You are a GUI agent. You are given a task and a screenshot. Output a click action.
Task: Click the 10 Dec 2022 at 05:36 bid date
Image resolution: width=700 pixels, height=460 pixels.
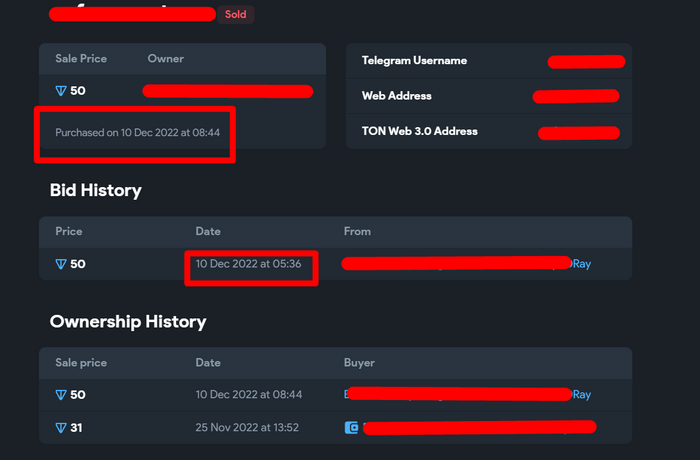(249, 264)
